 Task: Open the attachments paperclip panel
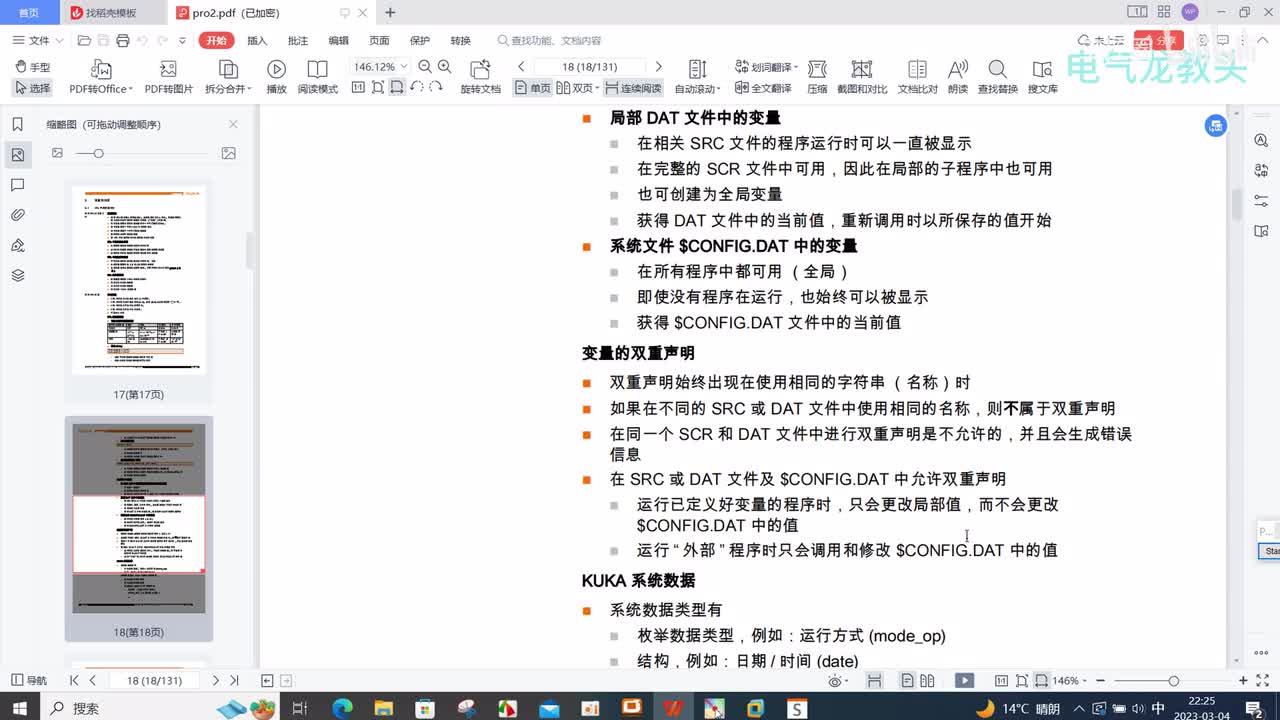[17, 215]
